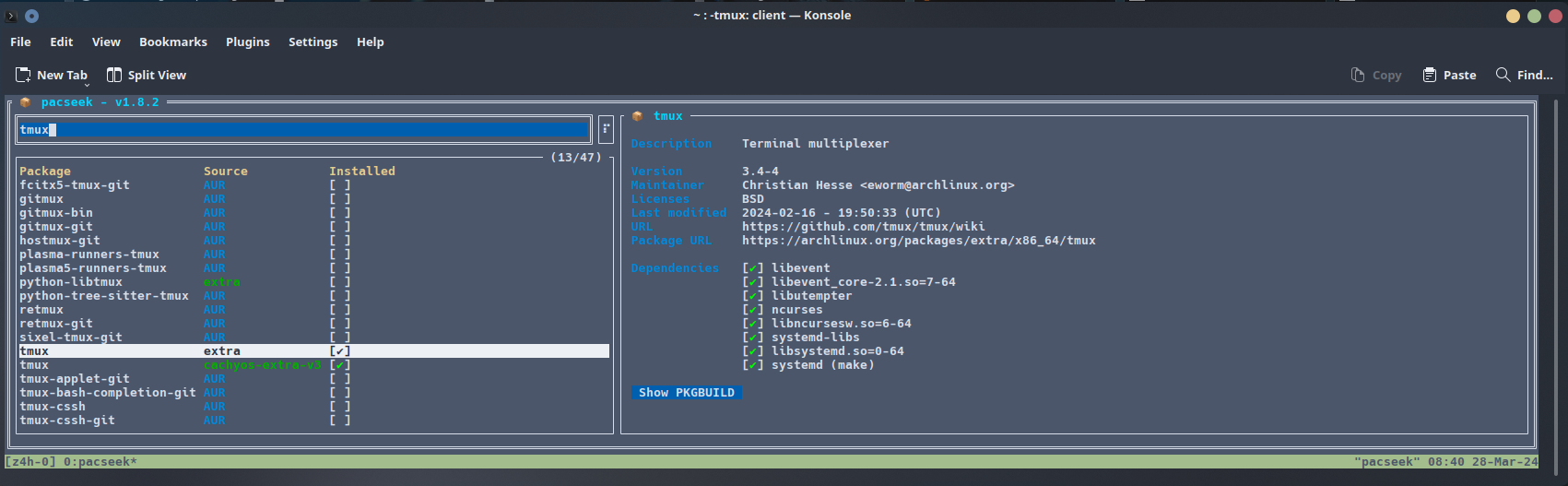Click the cachyos-extra-v3 source text
The height and width of the screenshot is (486, 1568).
pyautogui.click(x=263, y=365)
